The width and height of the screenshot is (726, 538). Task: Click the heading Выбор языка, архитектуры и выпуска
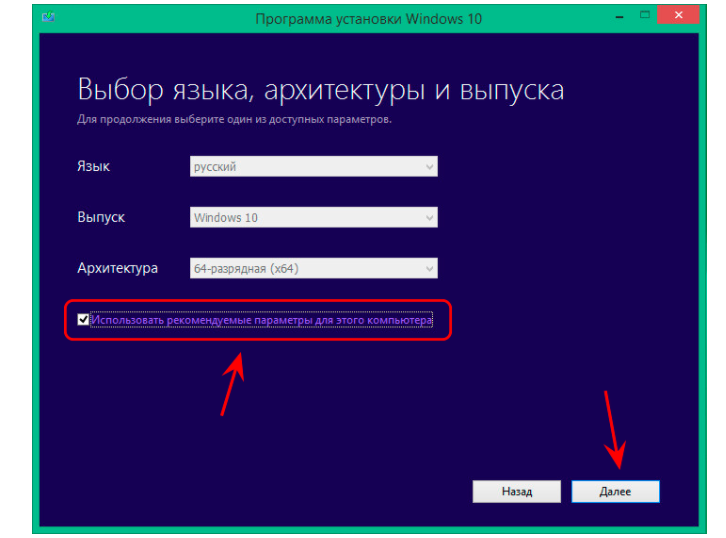point(320,90)
